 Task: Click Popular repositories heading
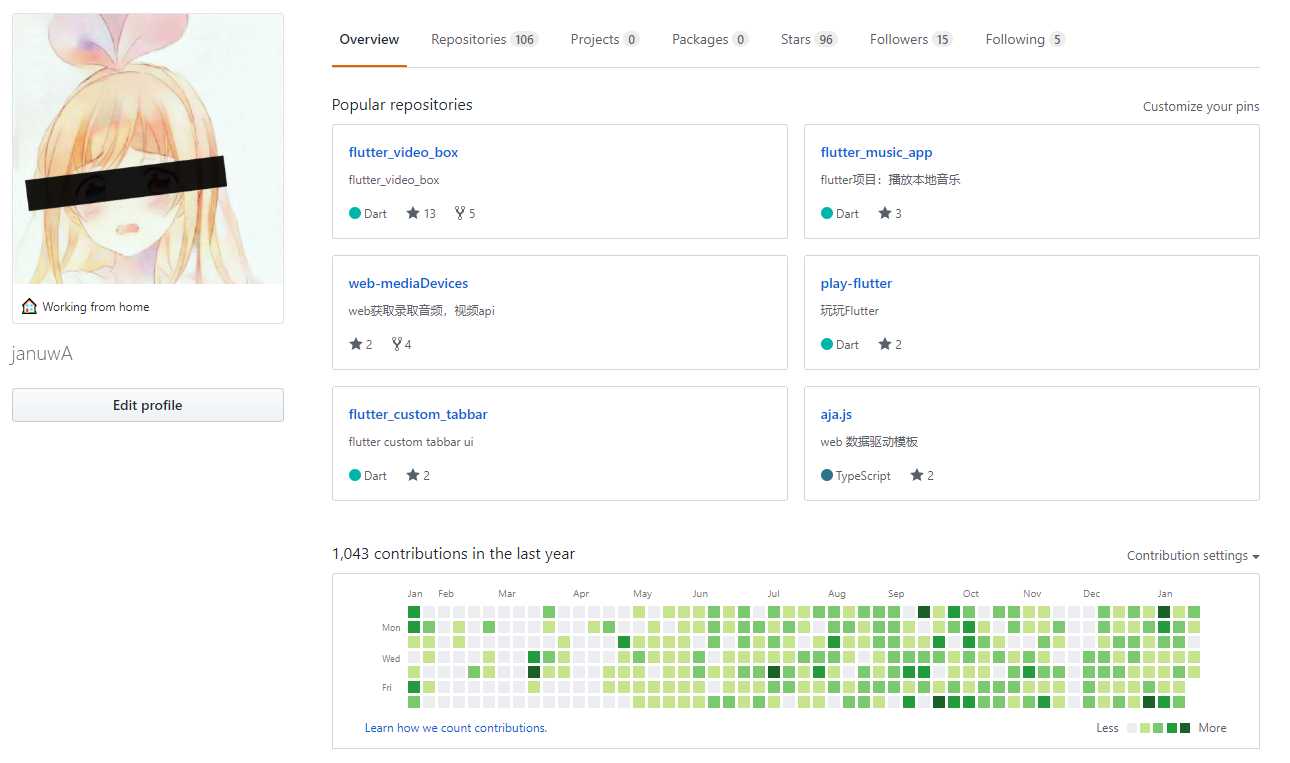402,105
